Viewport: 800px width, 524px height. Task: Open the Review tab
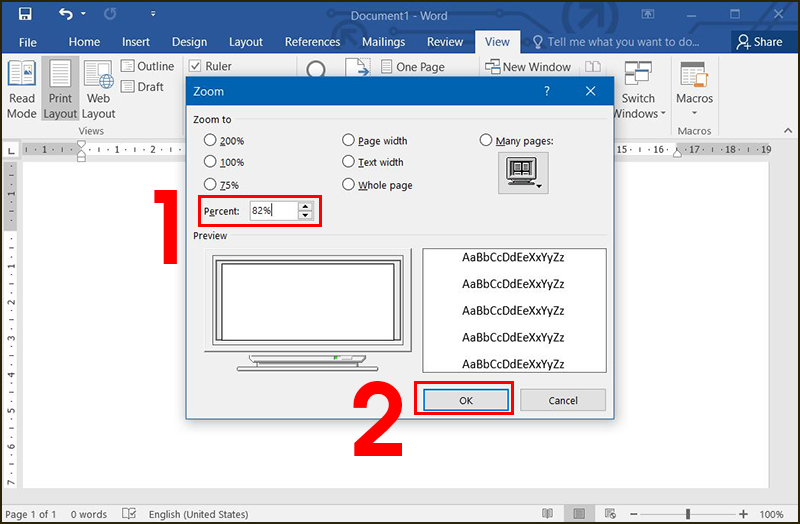(445, 42)
